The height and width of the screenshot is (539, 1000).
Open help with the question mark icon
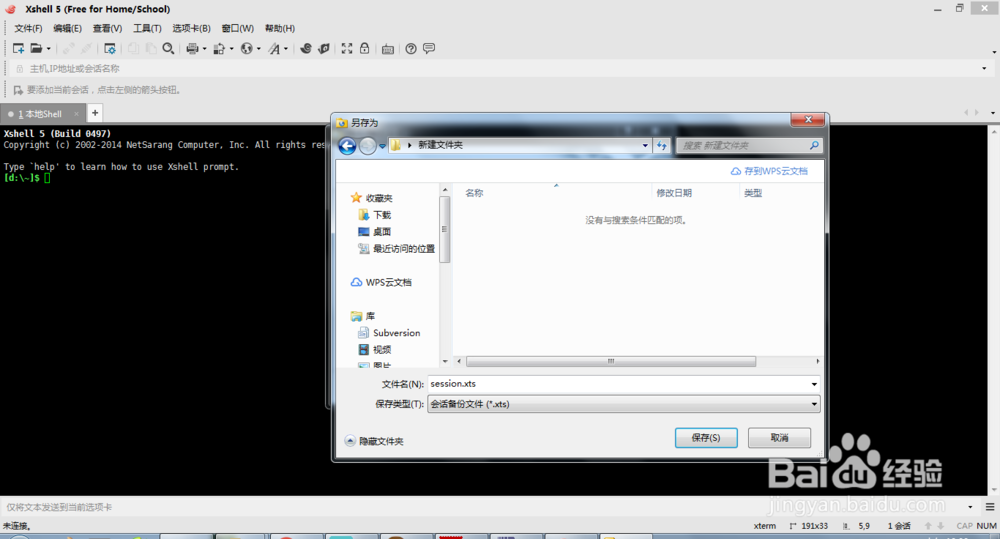(x=411, y=48)
